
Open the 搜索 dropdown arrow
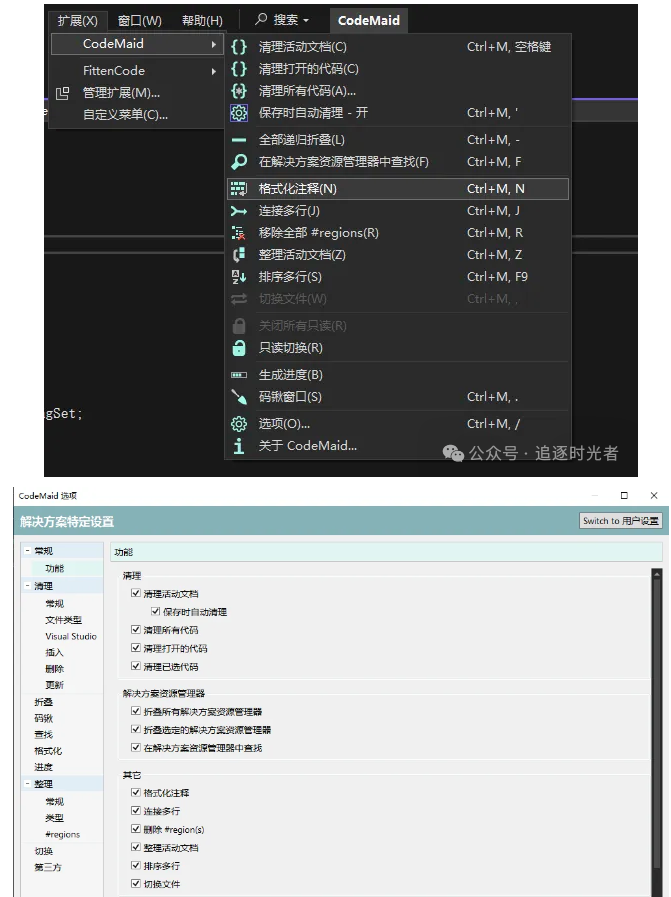[x=306, y=21]
